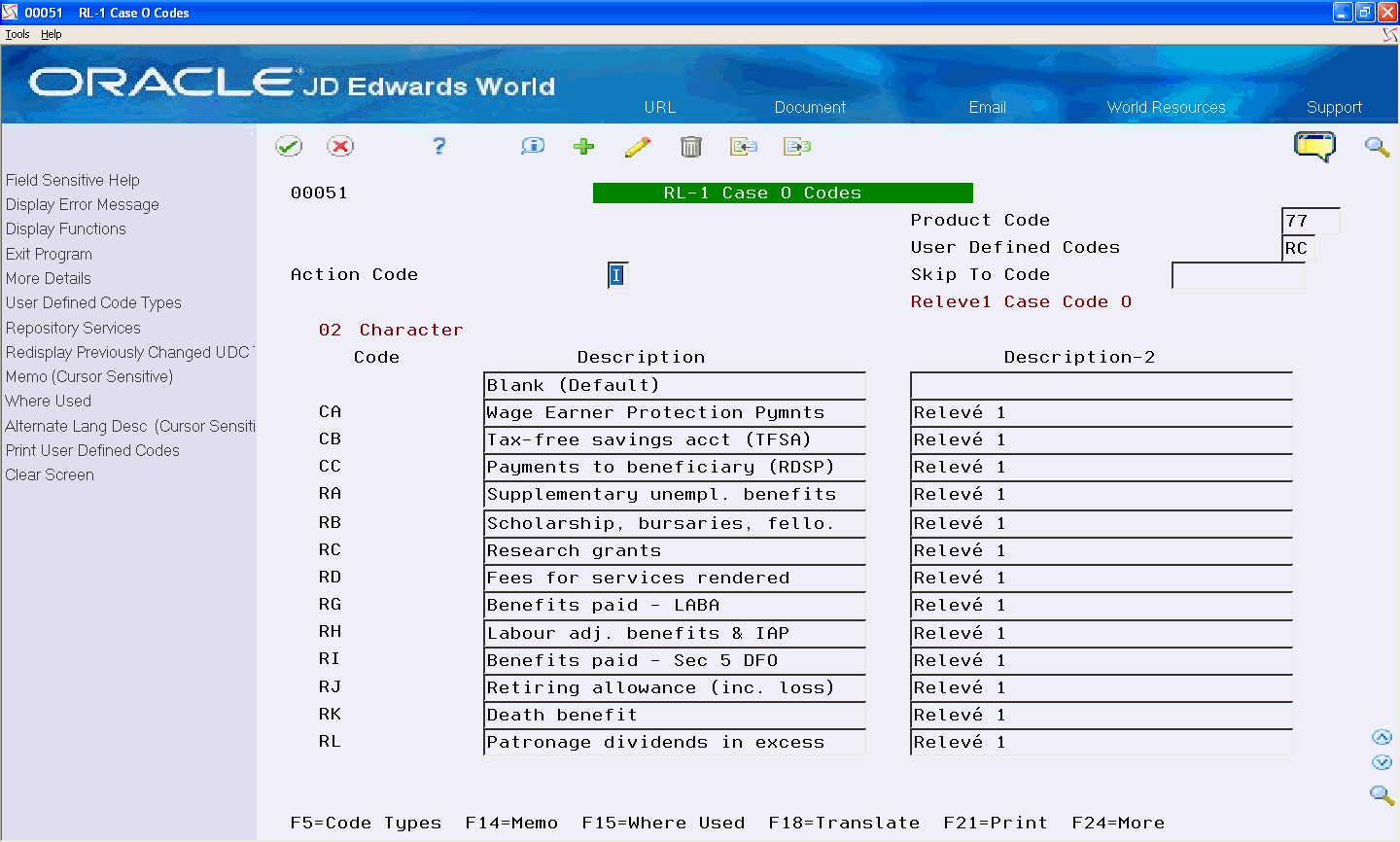Screen dimensions: 1400x842
Task: Delete a record using the trash can icon
Action: (x=691, y=146)
